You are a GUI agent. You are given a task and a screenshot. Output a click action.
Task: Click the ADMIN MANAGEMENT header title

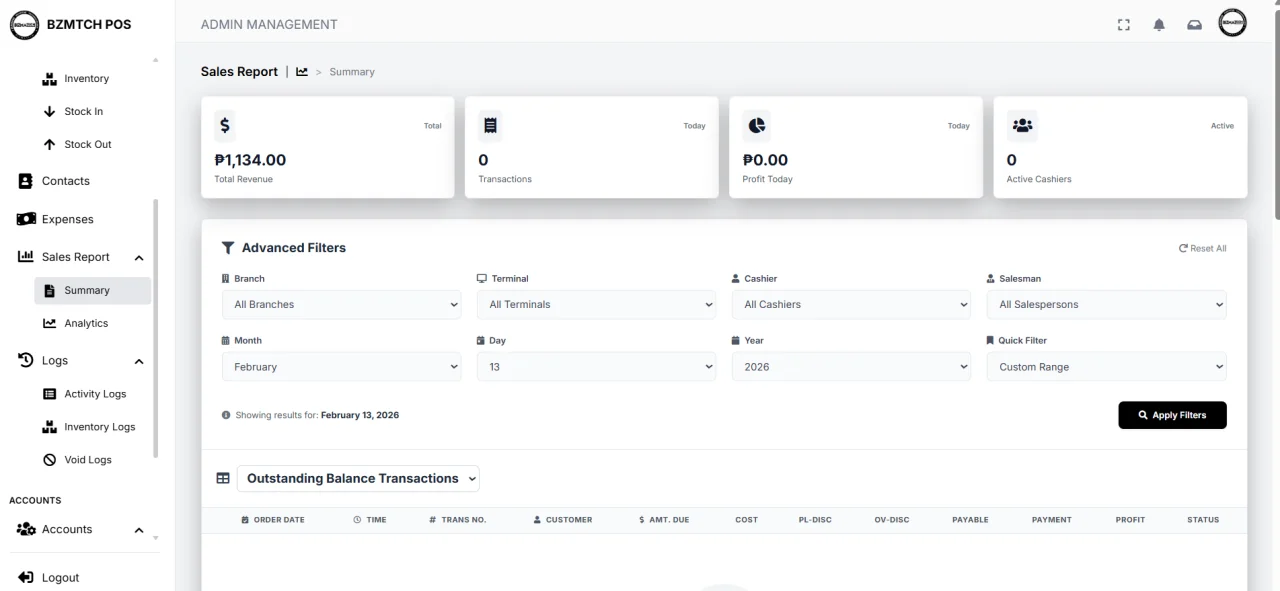(x=269, y=25)
